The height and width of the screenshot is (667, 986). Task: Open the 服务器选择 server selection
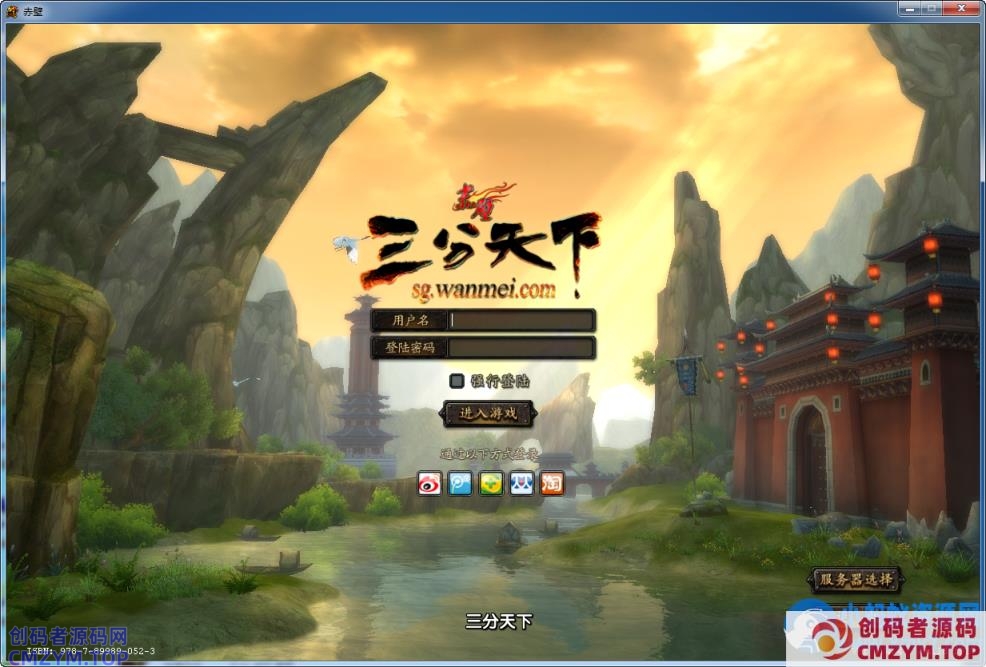854,579
